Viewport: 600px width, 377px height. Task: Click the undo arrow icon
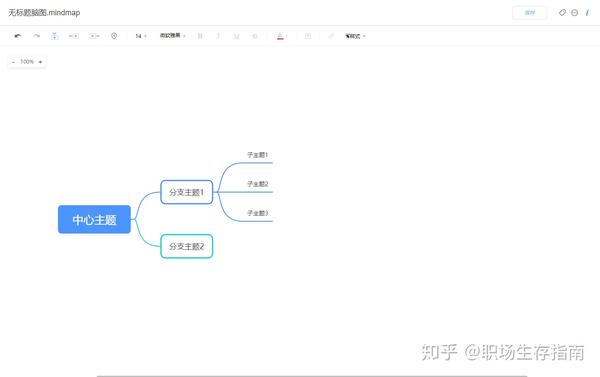pos(18,36)
